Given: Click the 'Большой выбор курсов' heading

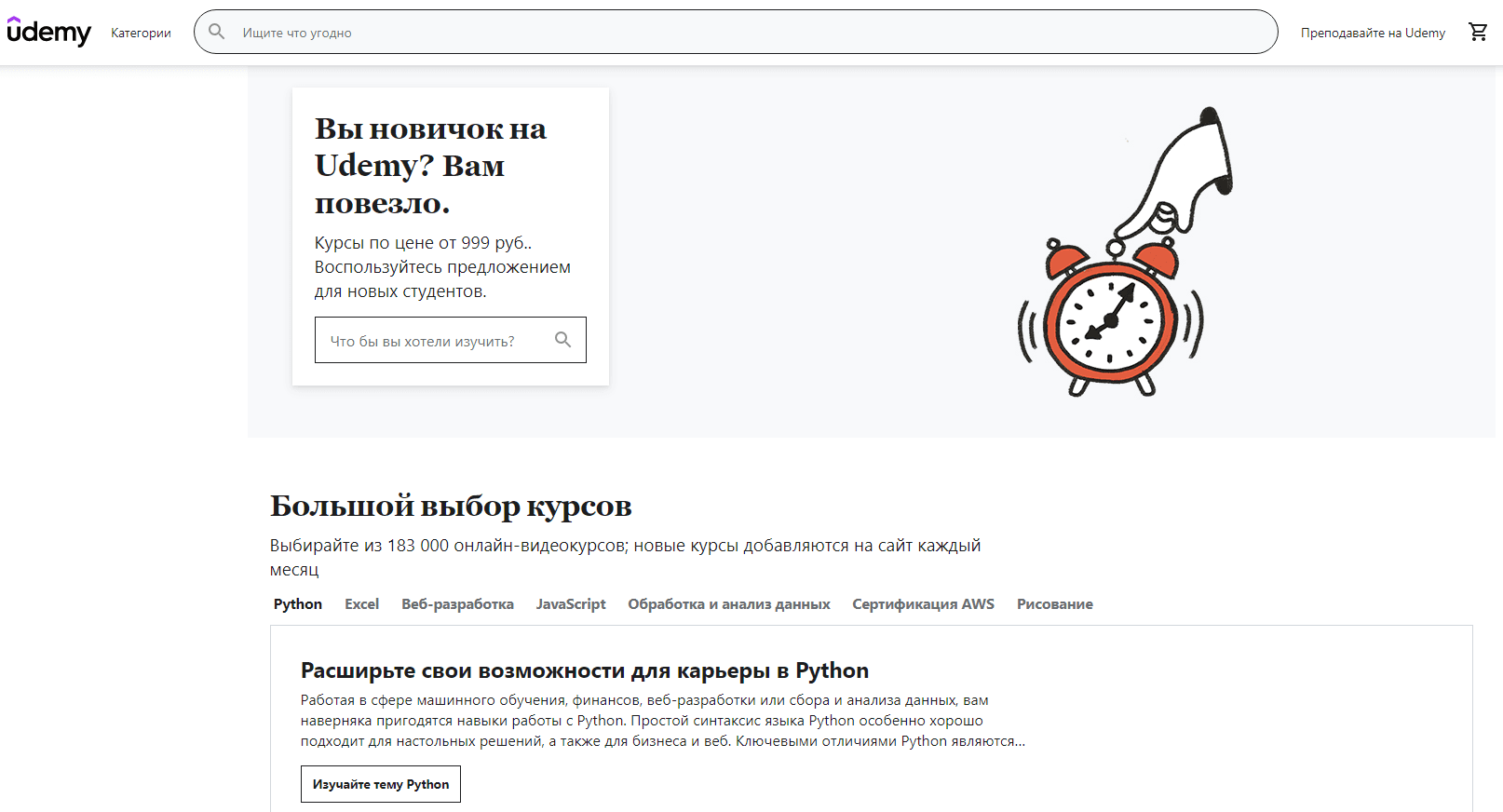Looking at the screenshot, I should click(x=451, y=507).
